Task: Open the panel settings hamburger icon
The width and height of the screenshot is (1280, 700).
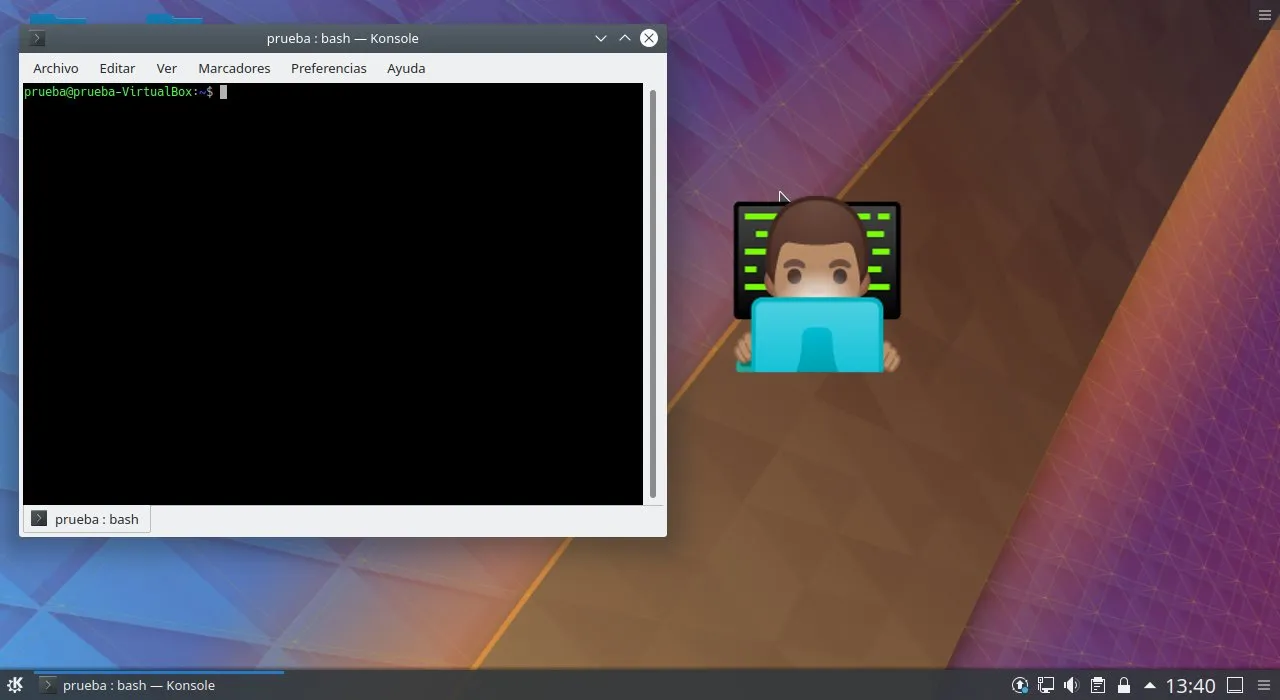Action: coord(1264,685)
